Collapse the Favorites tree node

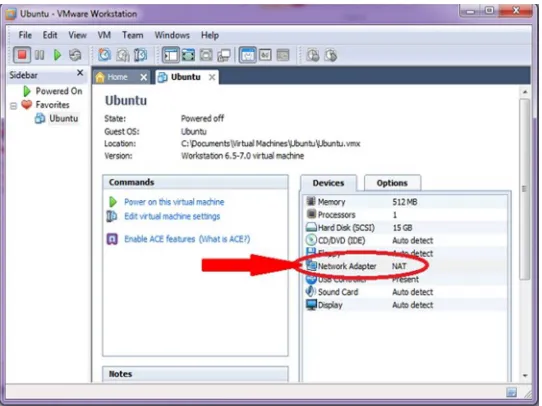(x=13, y=106)
